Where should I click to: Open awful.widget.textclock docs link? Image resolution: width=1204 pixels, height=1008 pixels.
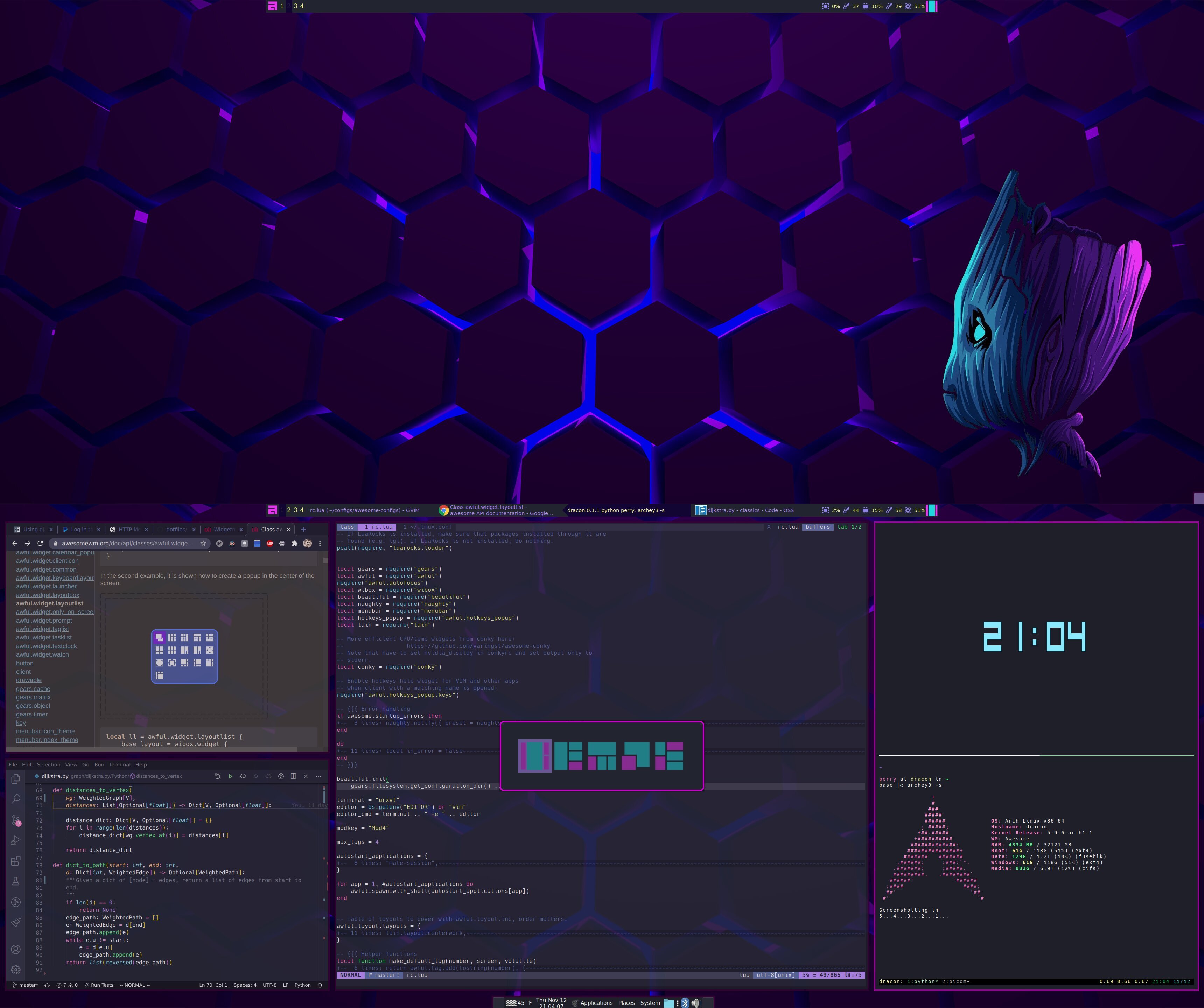click(x=47, y=646)
